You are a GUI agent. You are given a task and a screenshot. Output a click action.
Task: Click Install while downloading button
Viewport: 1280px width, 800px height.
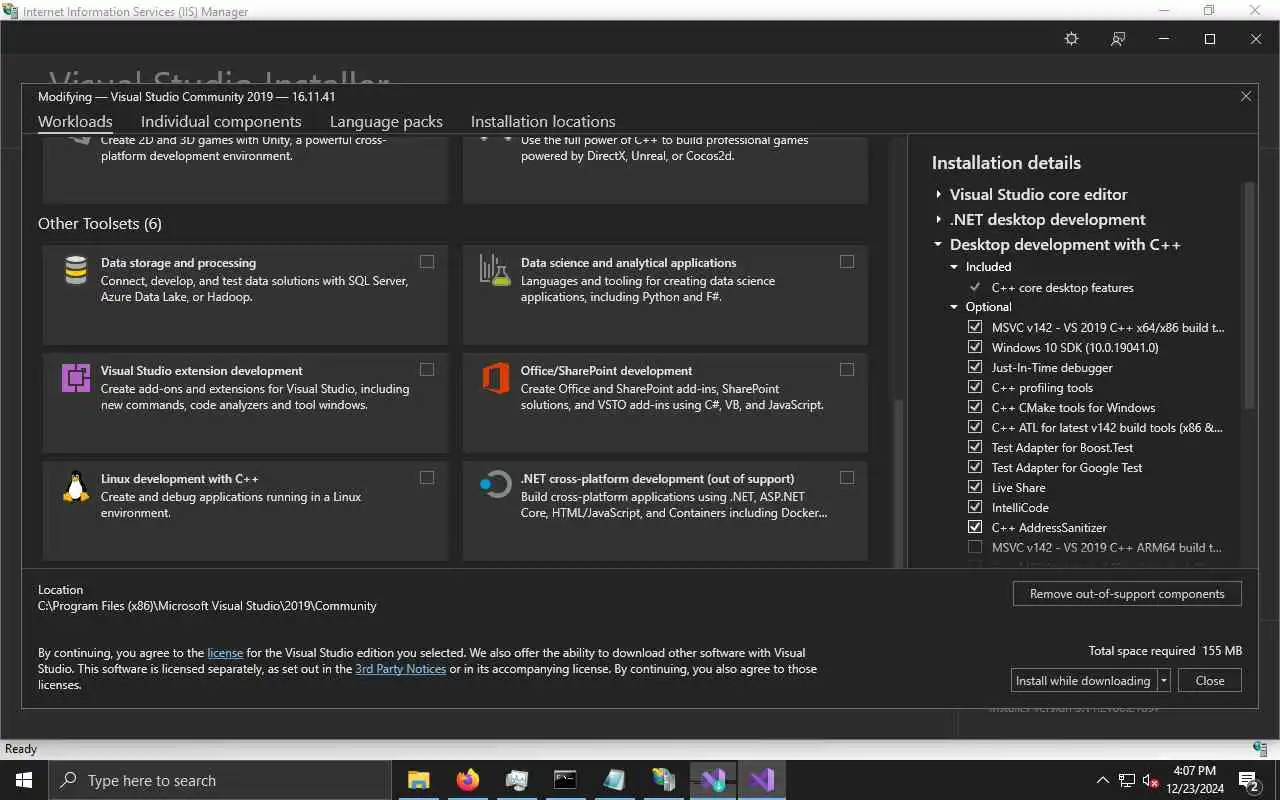(1084, 681)
